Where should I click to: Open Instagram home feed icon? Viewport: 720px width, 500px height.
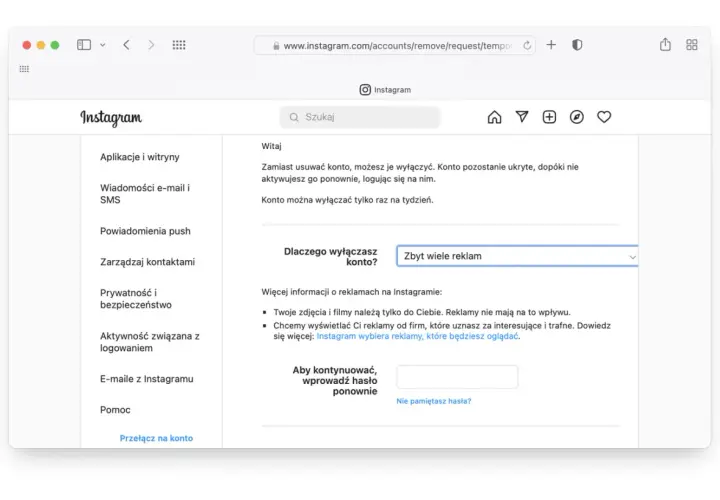[494, 117]
